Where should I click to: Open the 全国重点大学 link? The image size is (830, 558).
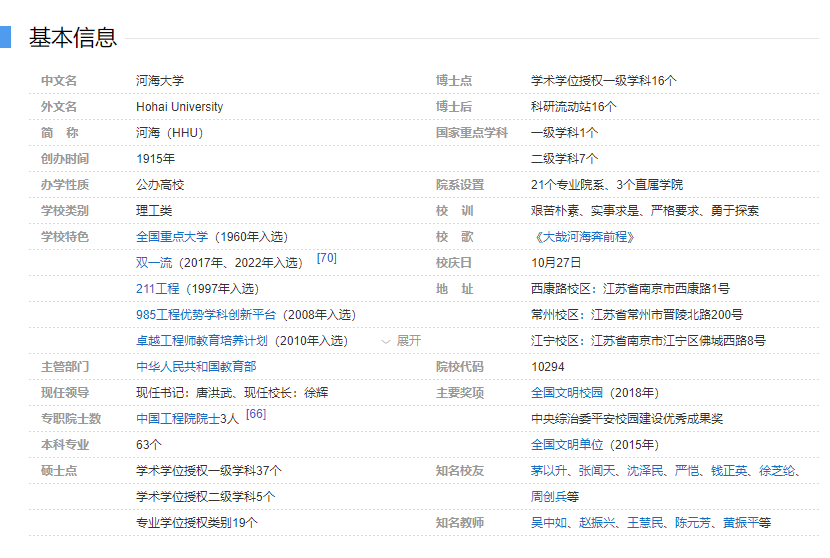point(172,237)
